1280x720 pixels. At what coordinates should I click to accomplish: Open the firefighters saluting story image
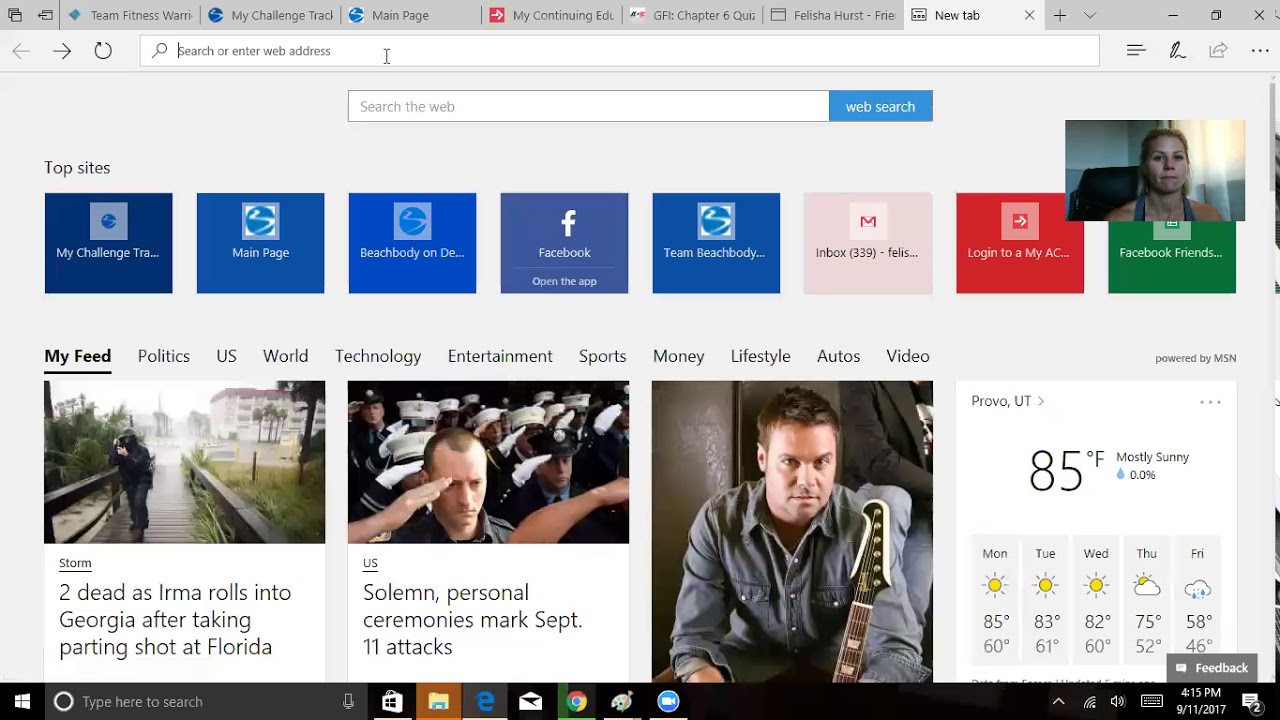488,462
